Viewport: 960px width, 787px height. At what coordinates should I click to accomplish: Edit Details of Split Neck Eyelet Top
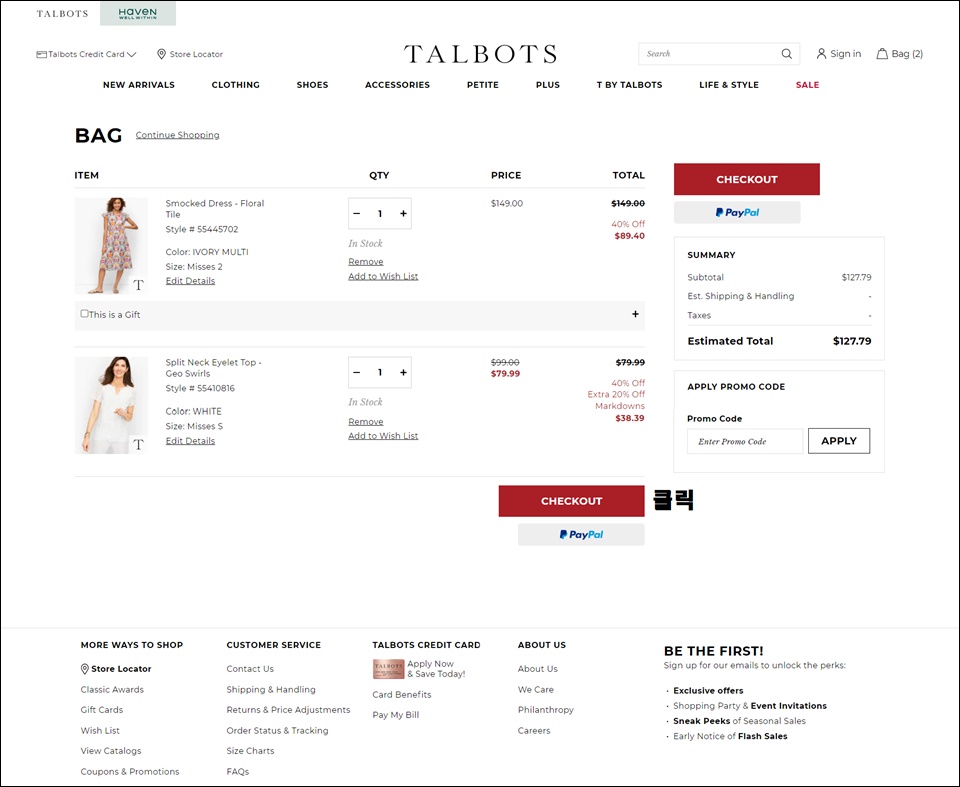(190, 441)
